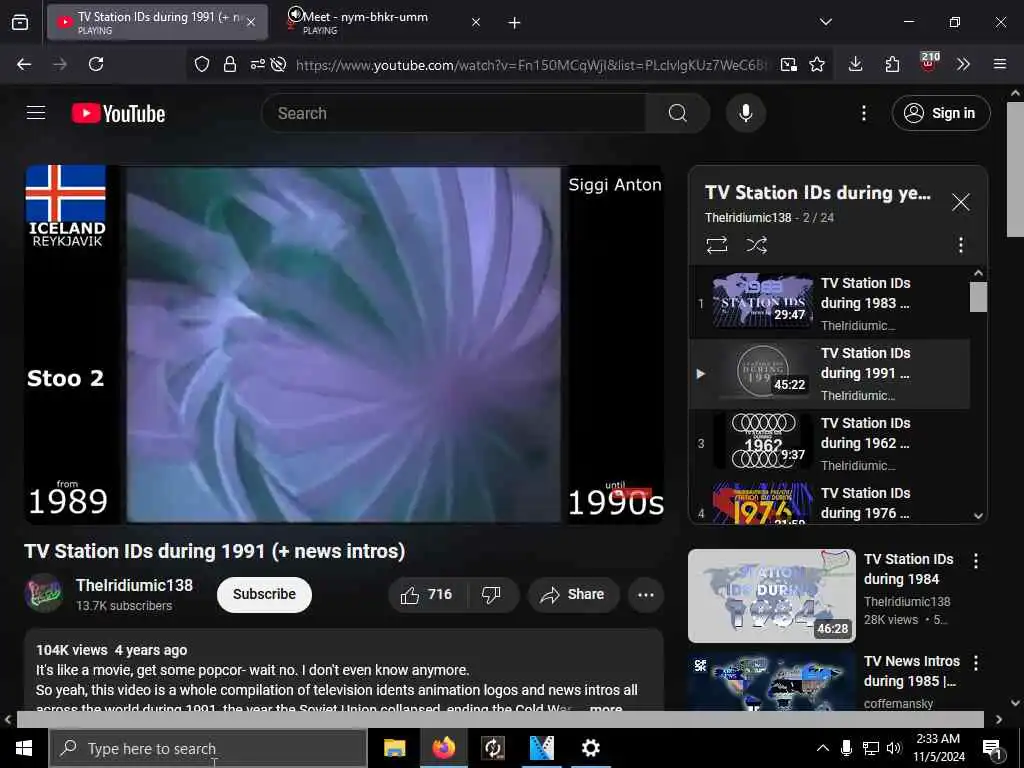Open Settings gear in the taskbar
This screenshot has height=768, width=1024.
590,748
